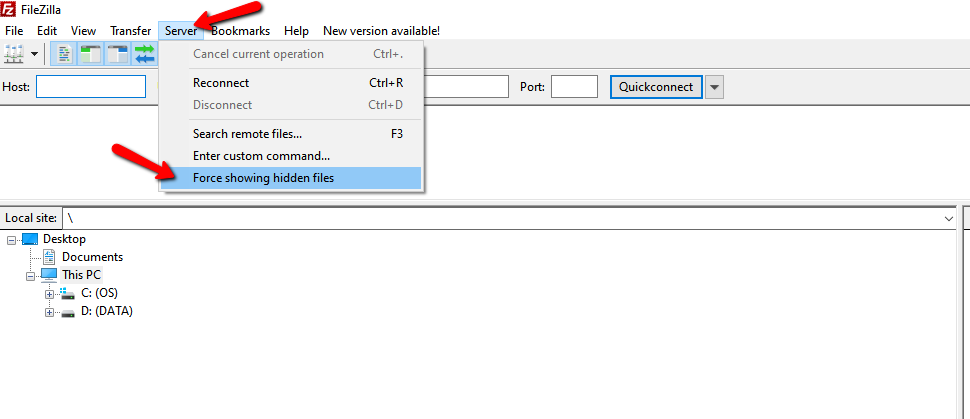Viewport: 970px width, 419px height.
Task: Select Desktop in the local tree
Action: (64, 239)
